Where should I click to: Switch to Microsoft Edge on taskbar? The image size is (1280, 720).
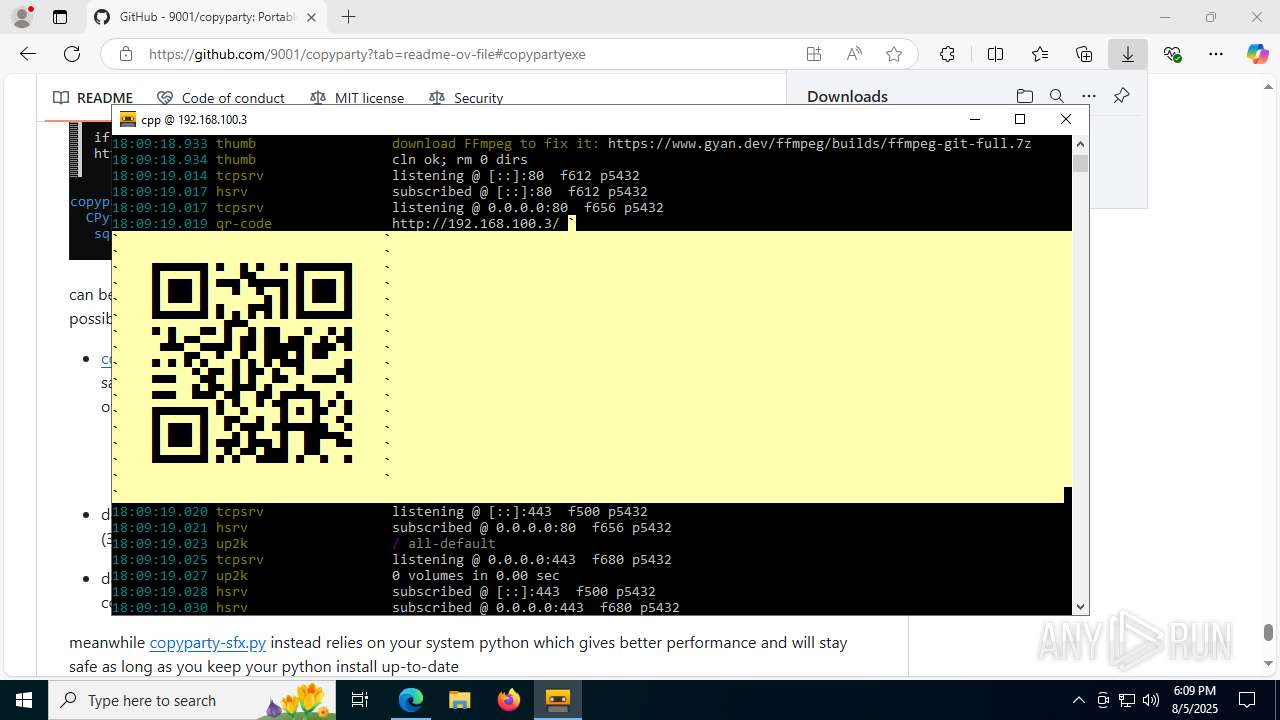tap(411, 700)
